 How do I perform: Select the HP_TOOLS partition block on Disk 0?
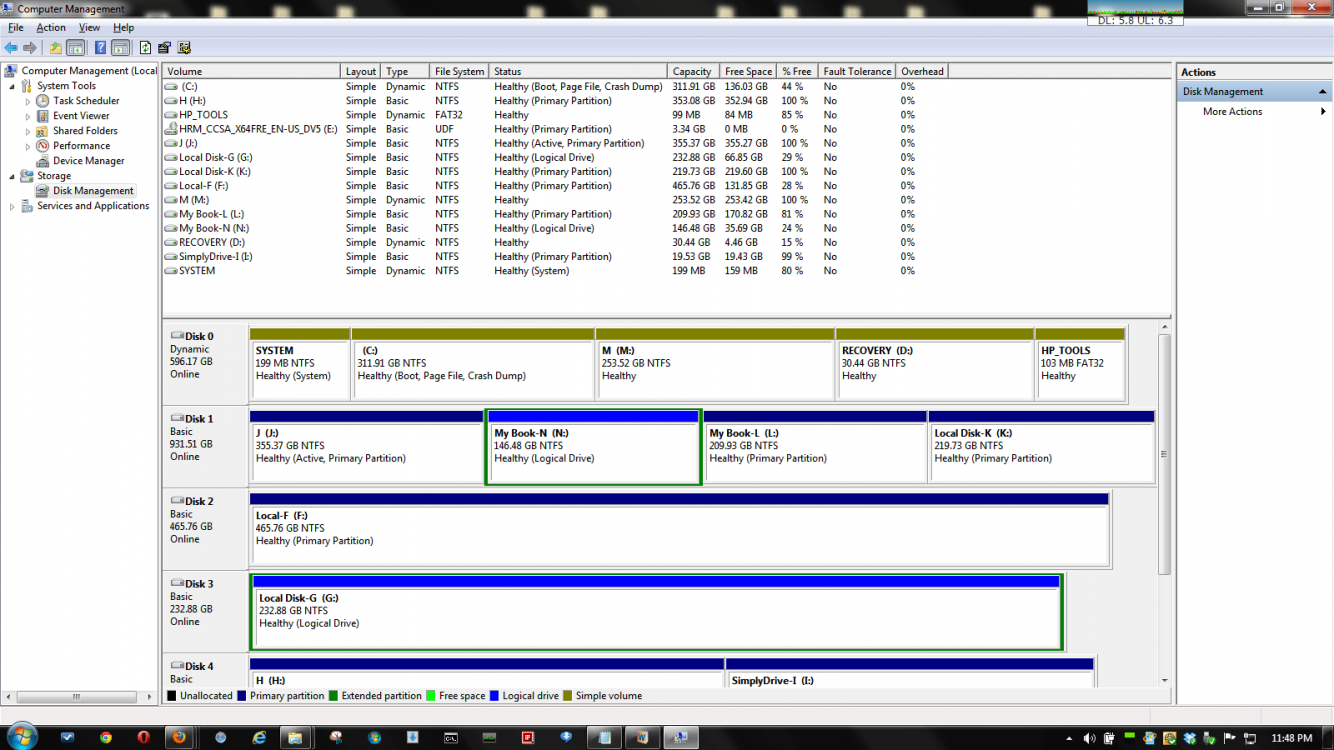coord(1080,364)
